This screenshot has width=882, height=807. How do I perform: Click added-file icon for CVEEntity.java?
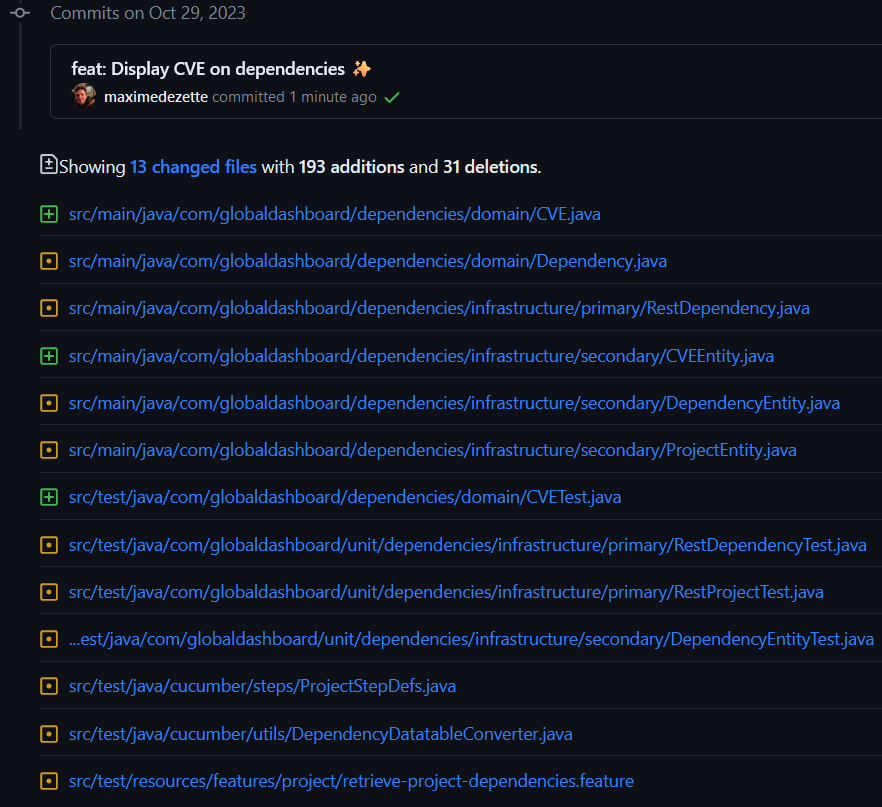point(49,356)
